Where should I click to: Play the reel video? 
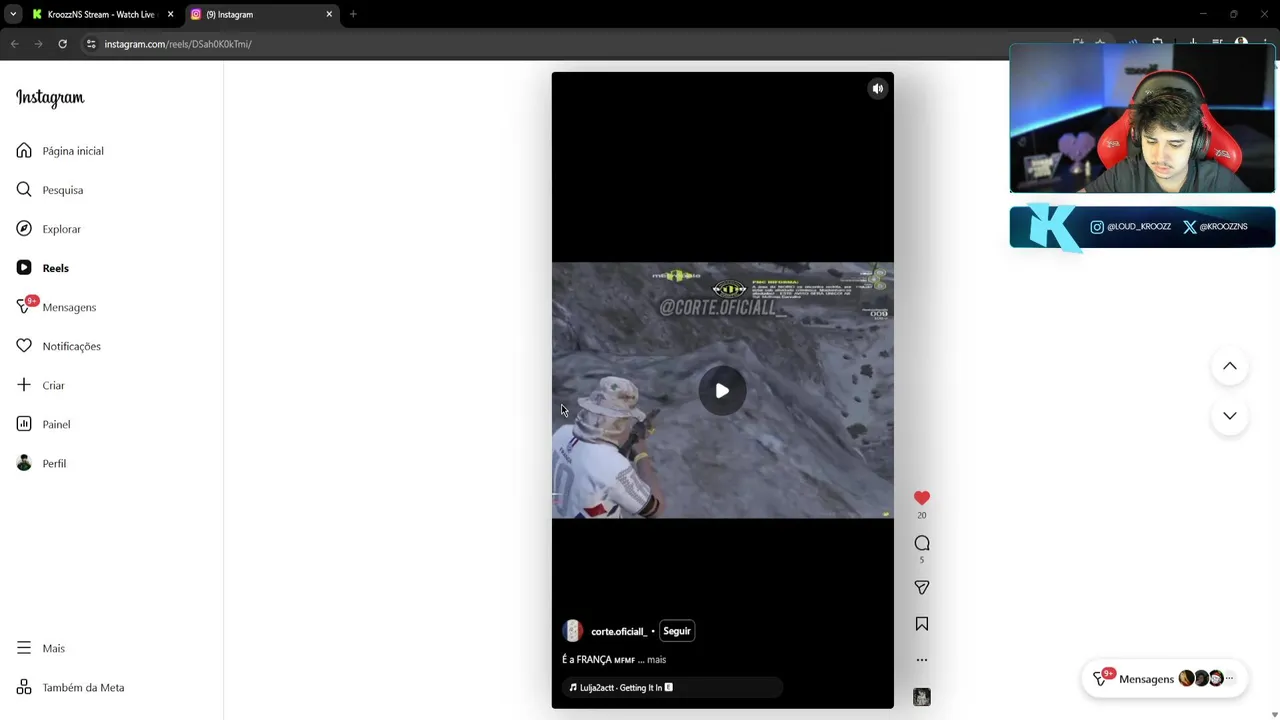(722, 391)
